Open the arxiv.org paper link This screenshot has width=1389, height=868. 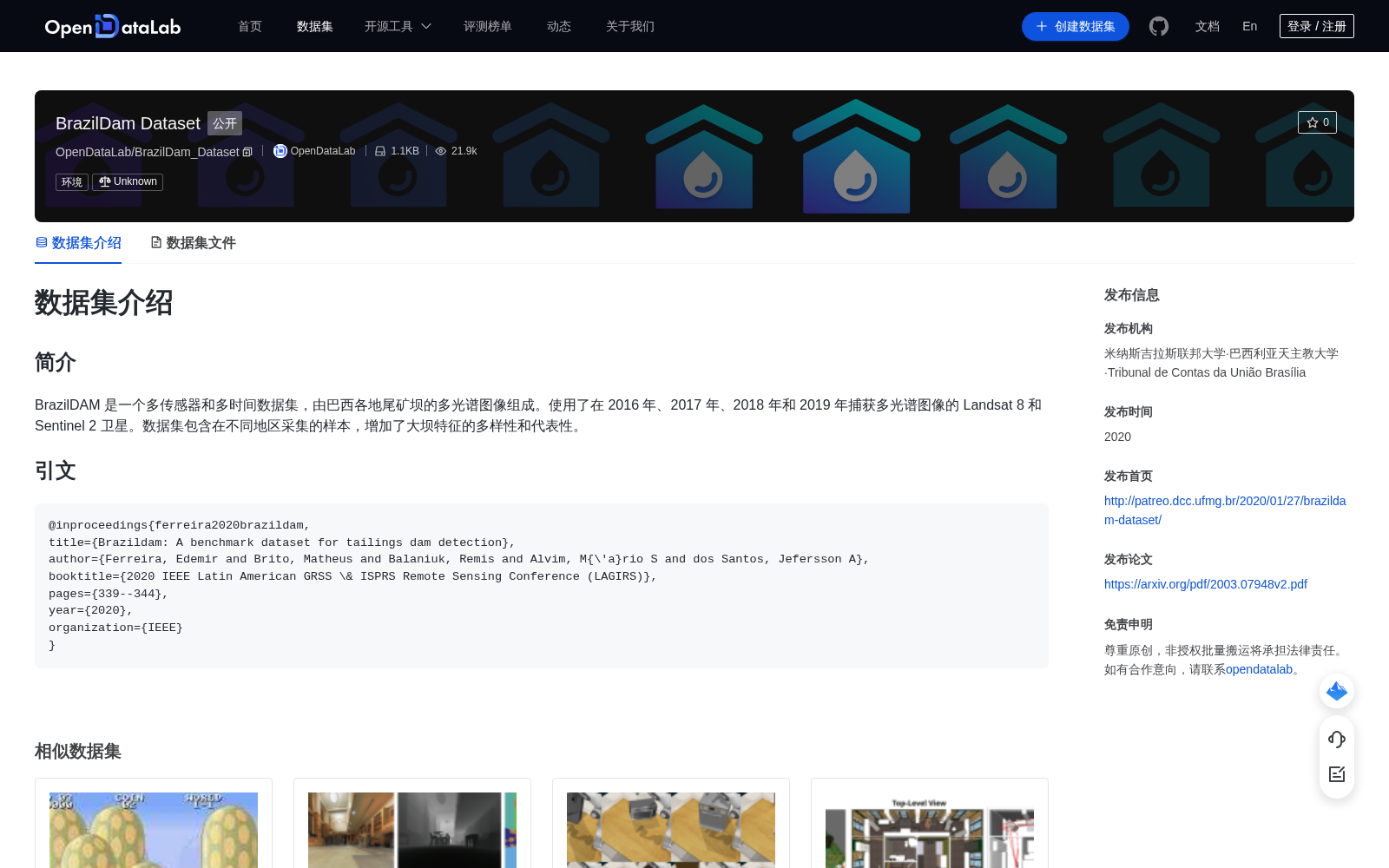pos(1206,584)
